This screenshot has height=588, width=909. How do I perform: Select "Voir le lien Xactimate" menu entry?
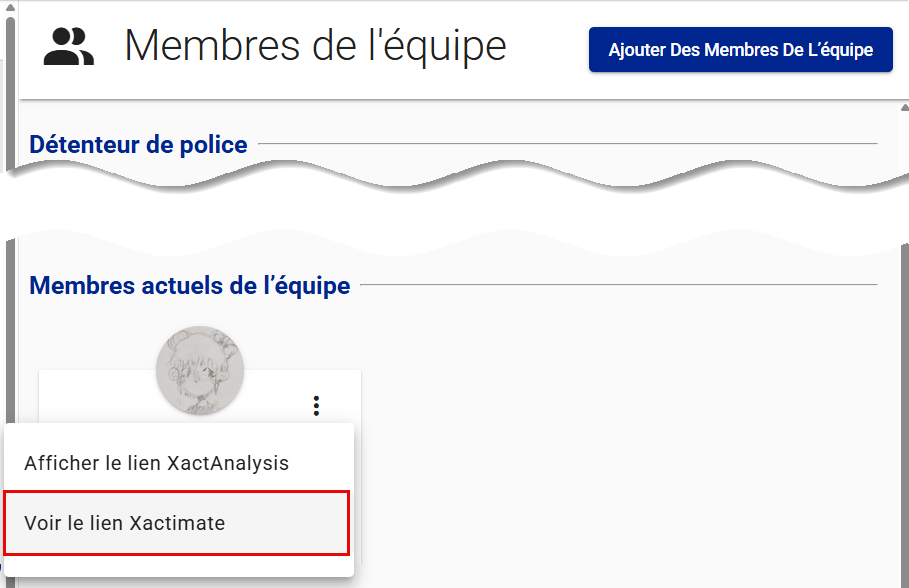[177, 523]
